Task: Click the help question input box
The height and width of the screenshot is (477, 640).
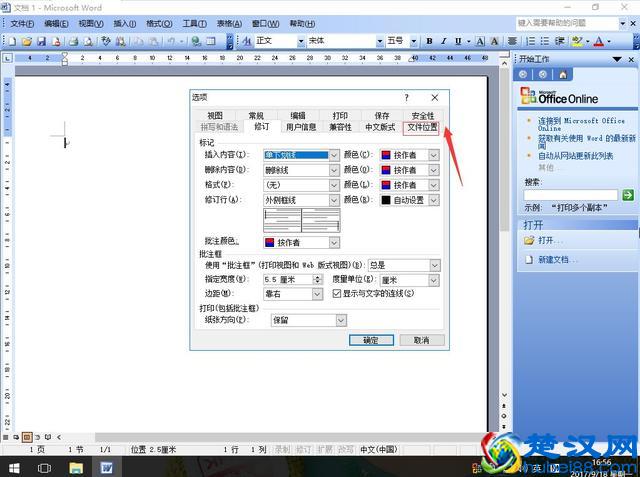Action: tap(567, 23)
